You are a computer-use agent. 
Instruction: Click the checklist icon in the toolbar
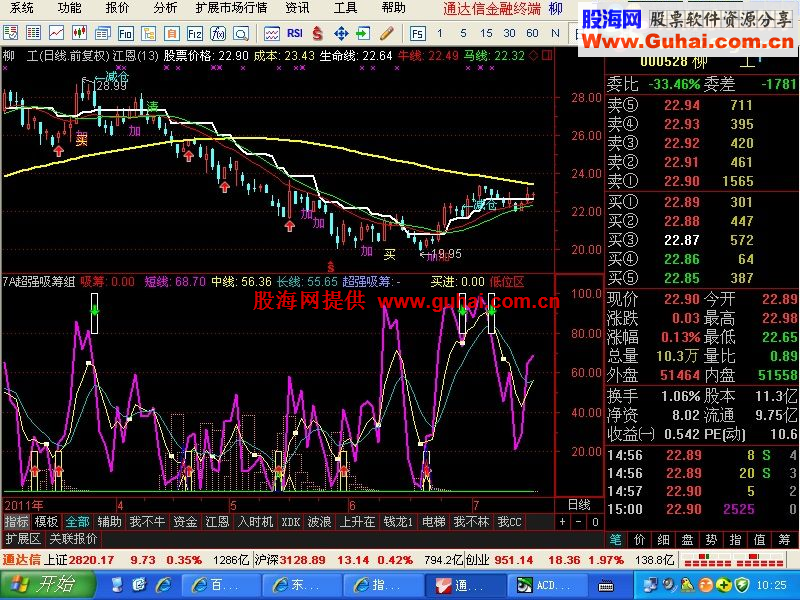pos(10,33)
